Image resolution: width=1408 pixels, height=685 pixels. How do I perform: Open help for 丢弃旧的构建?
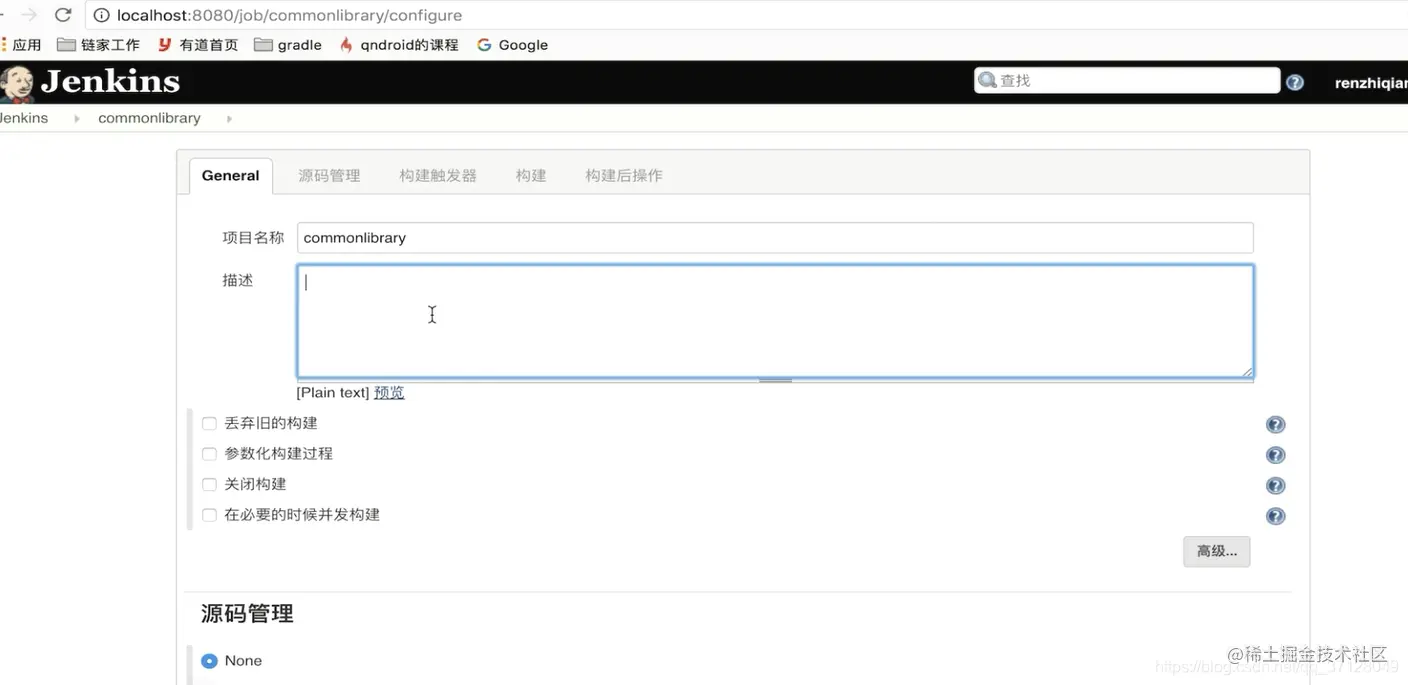point(1275,425)
